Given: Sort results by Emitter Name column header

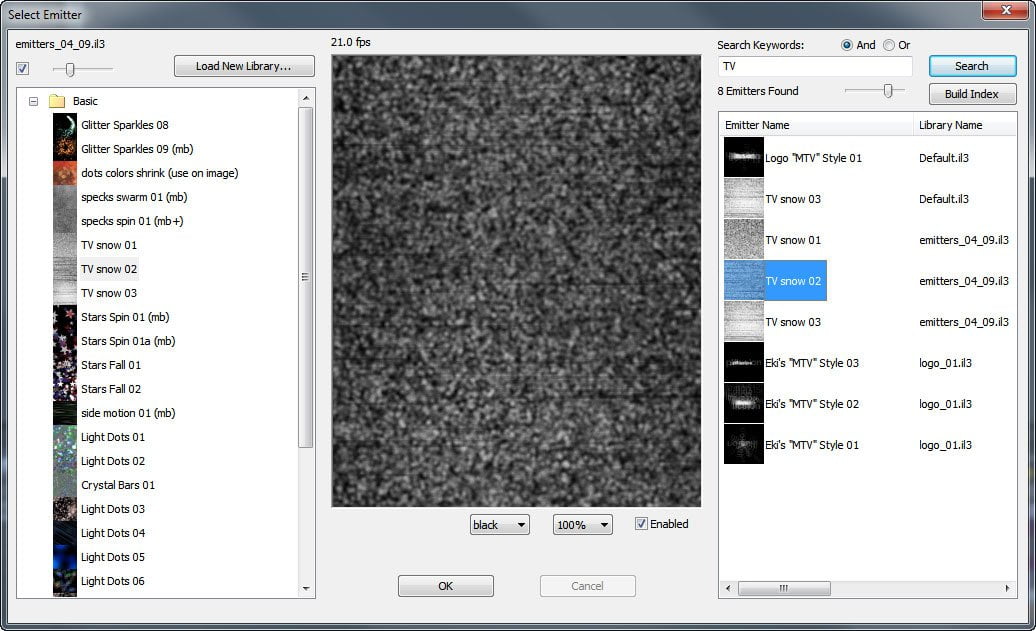Looking at the screenshot, I should pyautogui.click(x=815, y=125).
